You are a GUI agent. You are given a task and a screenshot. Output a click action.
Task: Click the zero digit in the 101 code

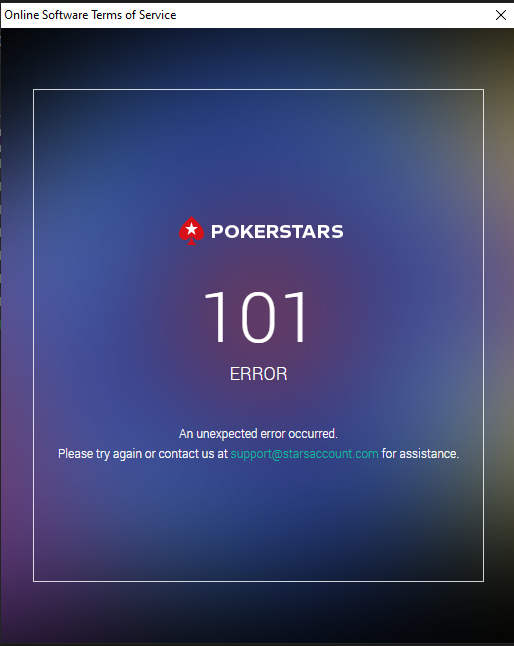257,316
